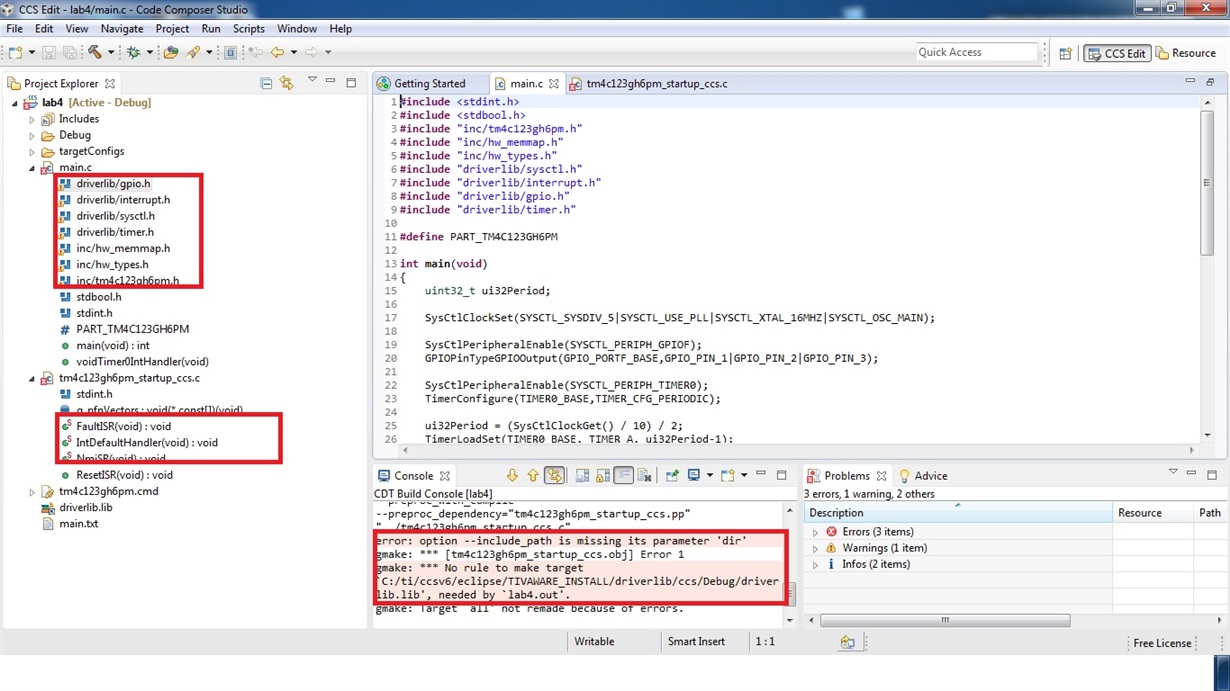Switch to the Advice tab
Screen dimensions: 1230x691
tap(923, 476)
